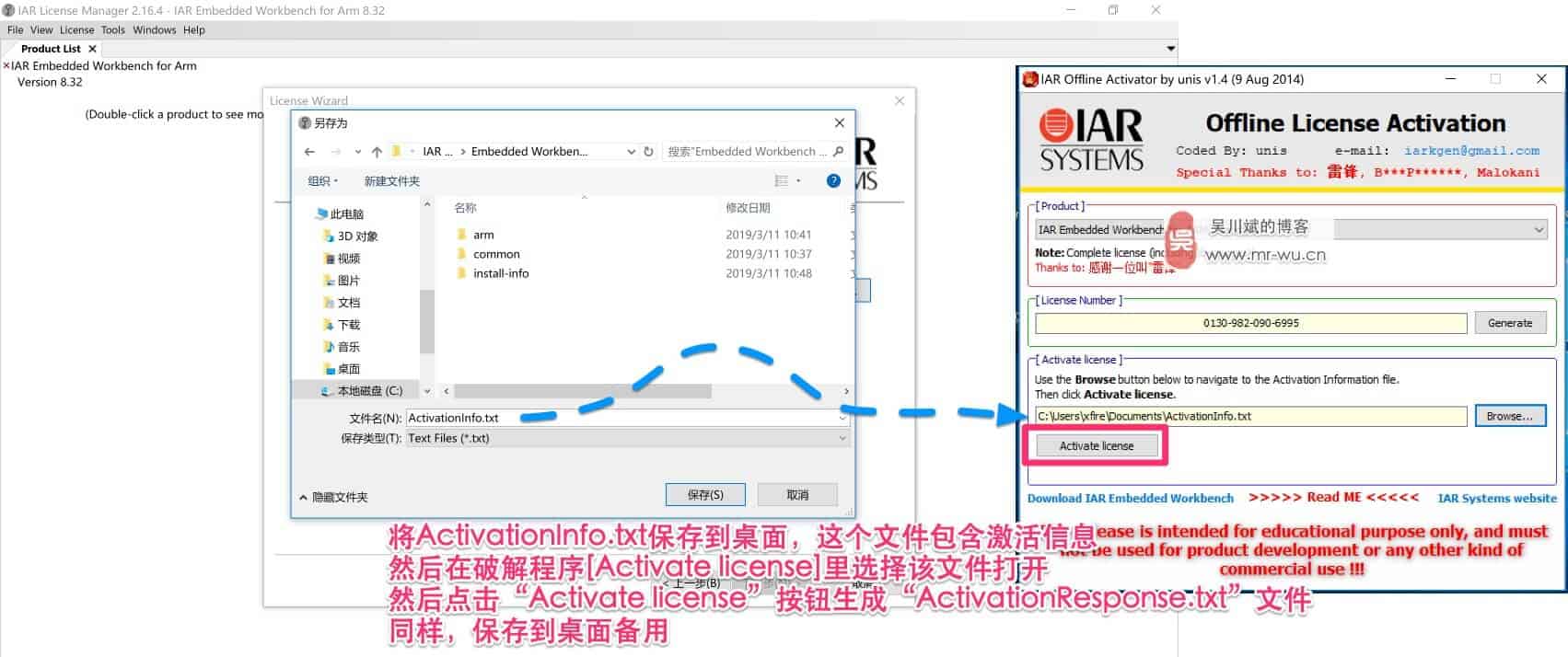Click the License Number field

click(x=1250, y=323)
